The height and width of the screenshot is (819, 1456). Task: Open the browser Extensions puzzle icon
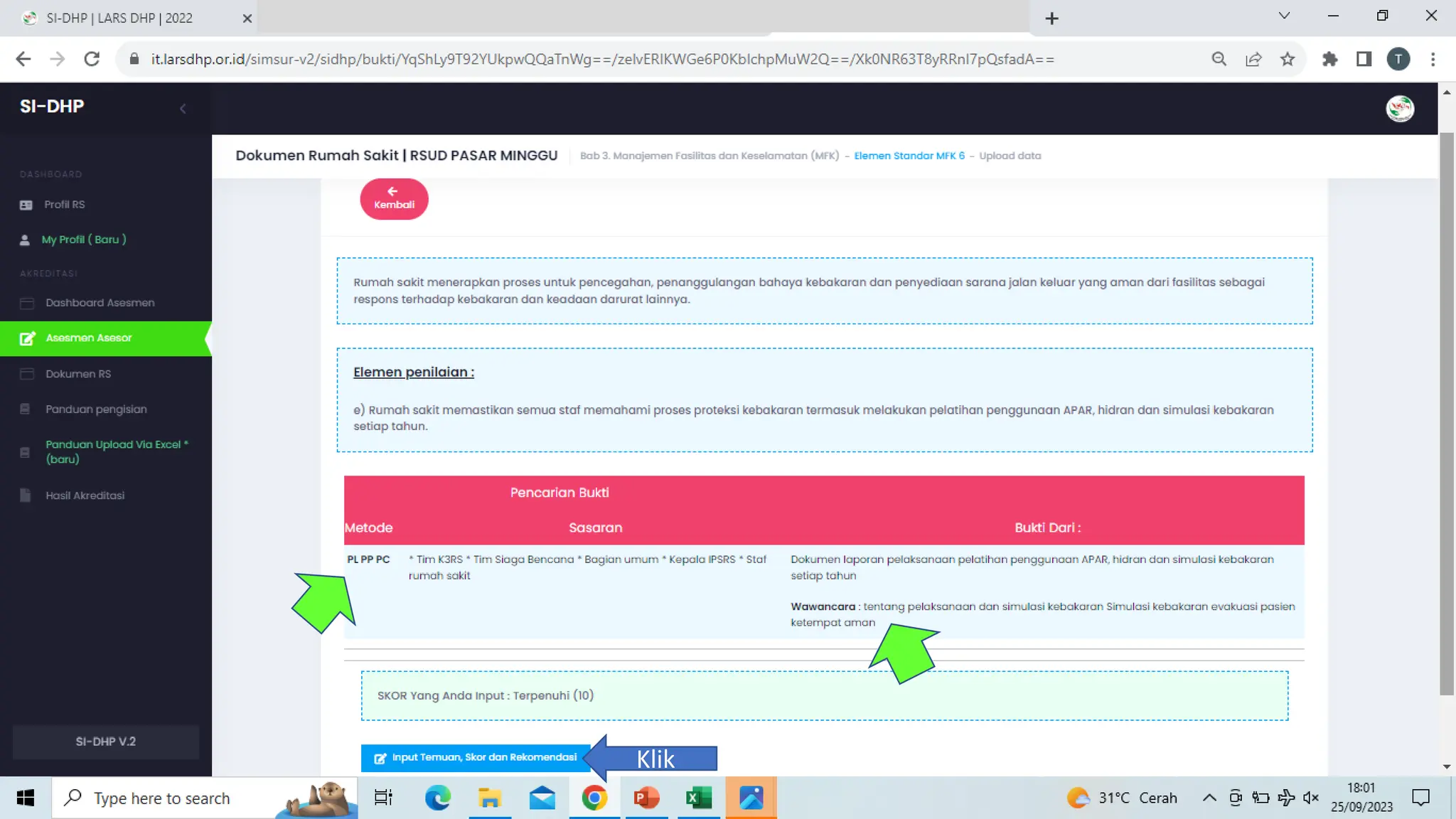coord(1329,59)
